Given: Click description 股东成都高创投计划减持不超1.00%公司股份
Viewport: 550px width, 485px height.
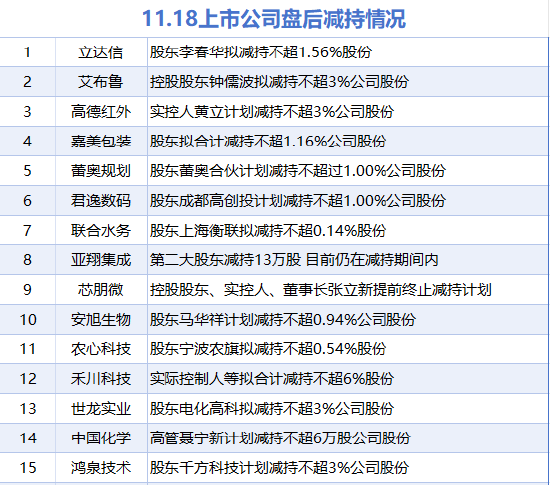Looking at the screenshot, I should tap(298, 201).
